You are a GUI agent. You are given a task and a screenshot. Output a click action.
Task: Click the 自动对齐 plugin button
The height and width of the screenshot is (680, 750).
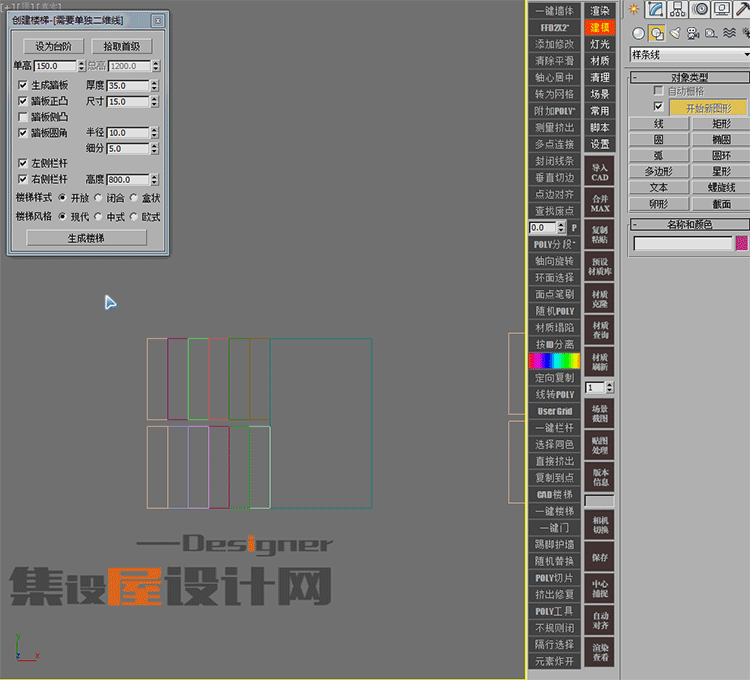(599, 620)
